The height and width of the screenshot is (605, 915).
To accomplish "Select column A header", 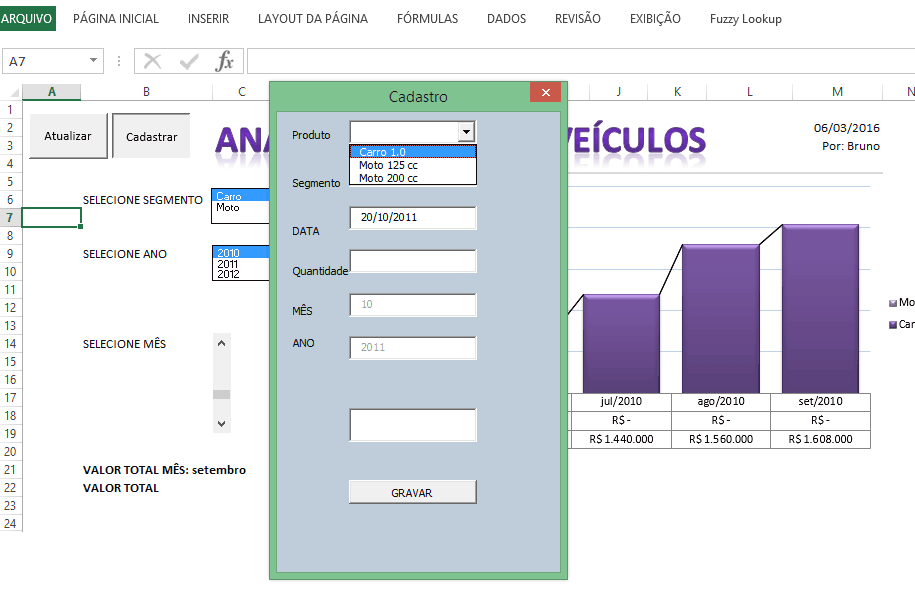I will pos(51,91).
